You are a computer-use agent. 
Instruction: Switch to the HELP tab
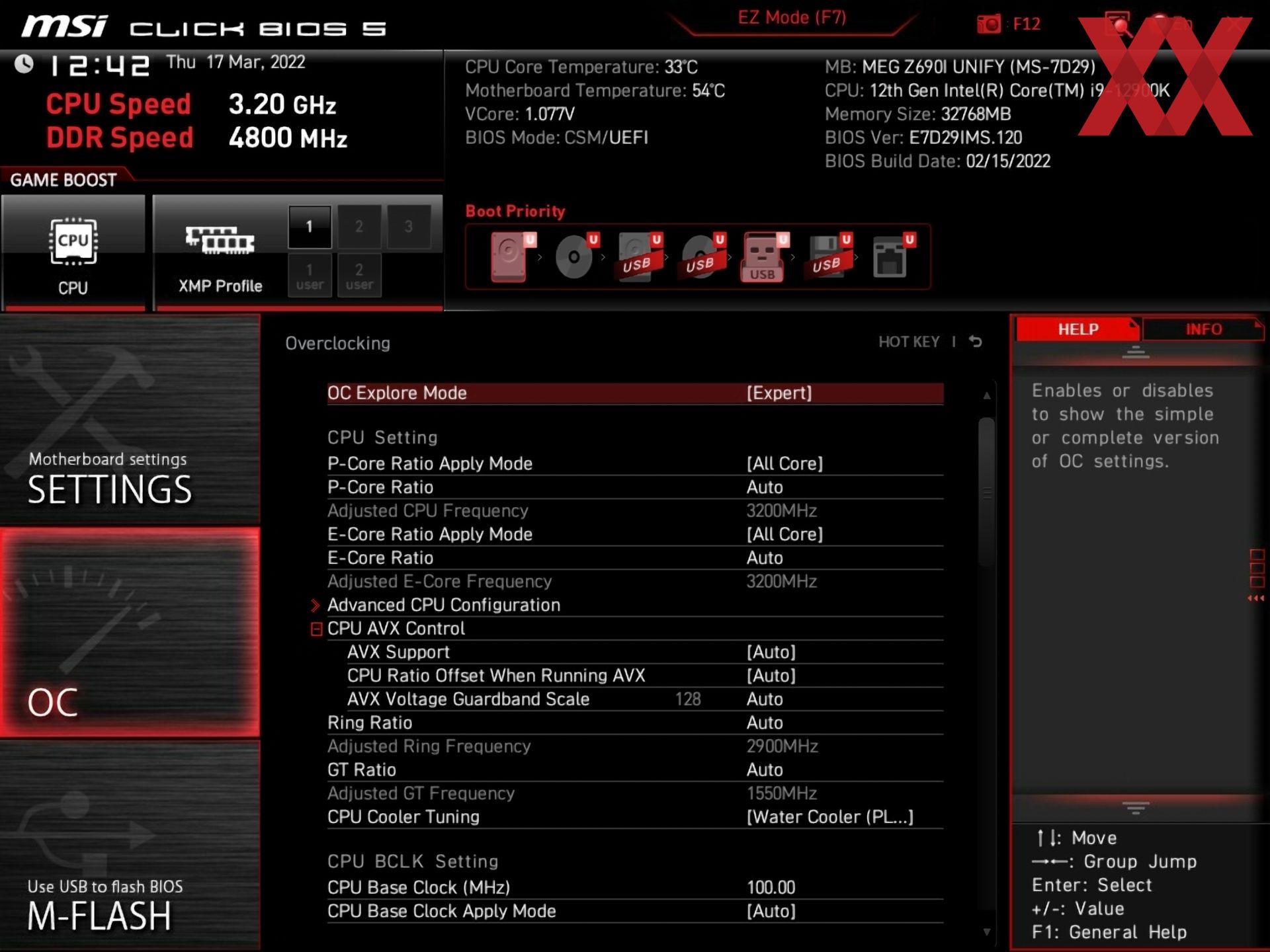[1078, 329]
